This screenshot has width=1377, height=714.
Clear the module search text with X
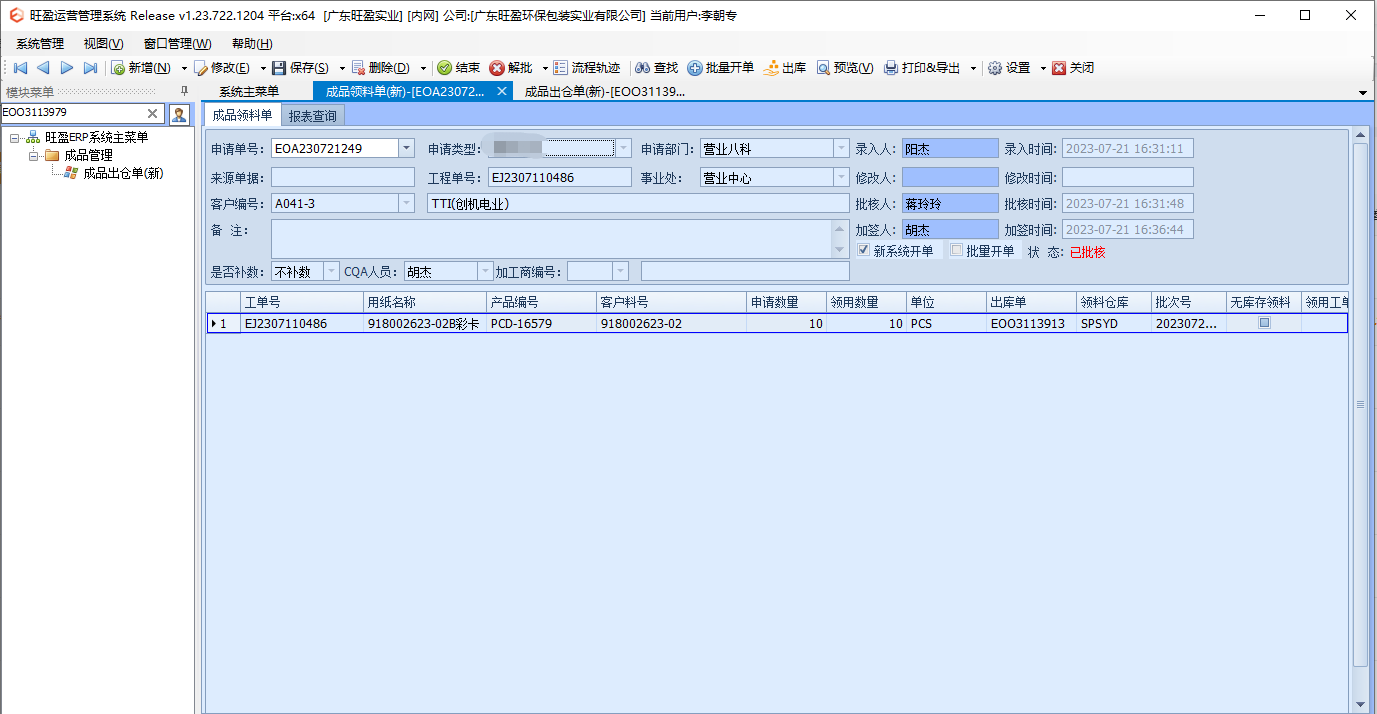(153, 114)
